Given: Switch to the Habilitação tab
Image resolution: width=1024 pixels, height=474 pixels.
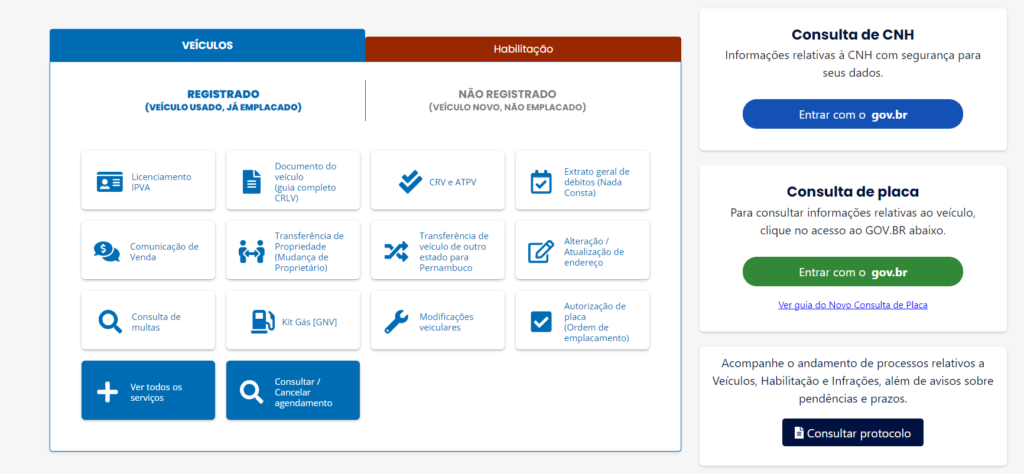Looking at the screenshot, I should 523,49.
